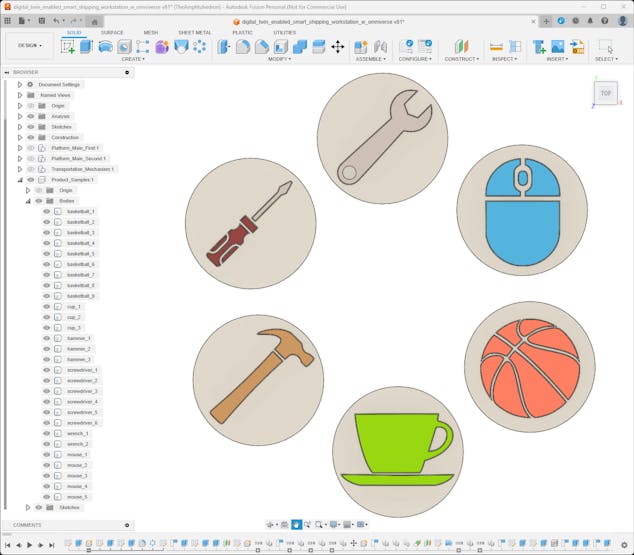Click the Measure icon above Inspect
The image size is (634, 555).
coord(496,46)
